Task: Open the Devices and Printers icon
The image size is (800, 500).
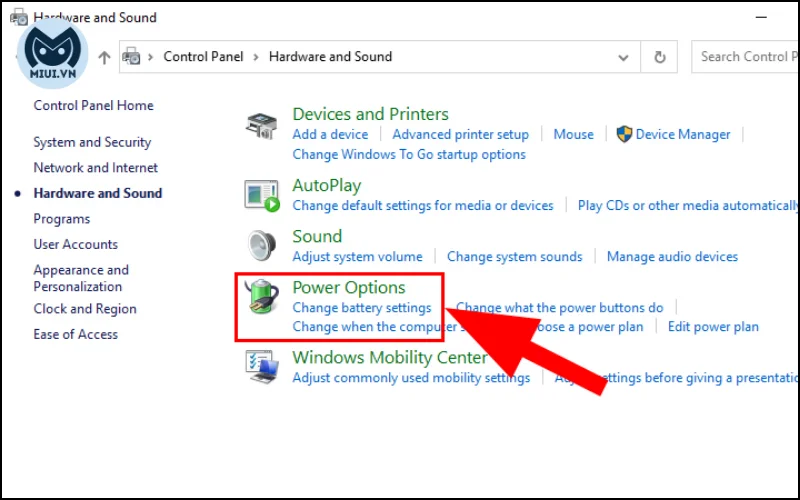Action: (261, 126)
